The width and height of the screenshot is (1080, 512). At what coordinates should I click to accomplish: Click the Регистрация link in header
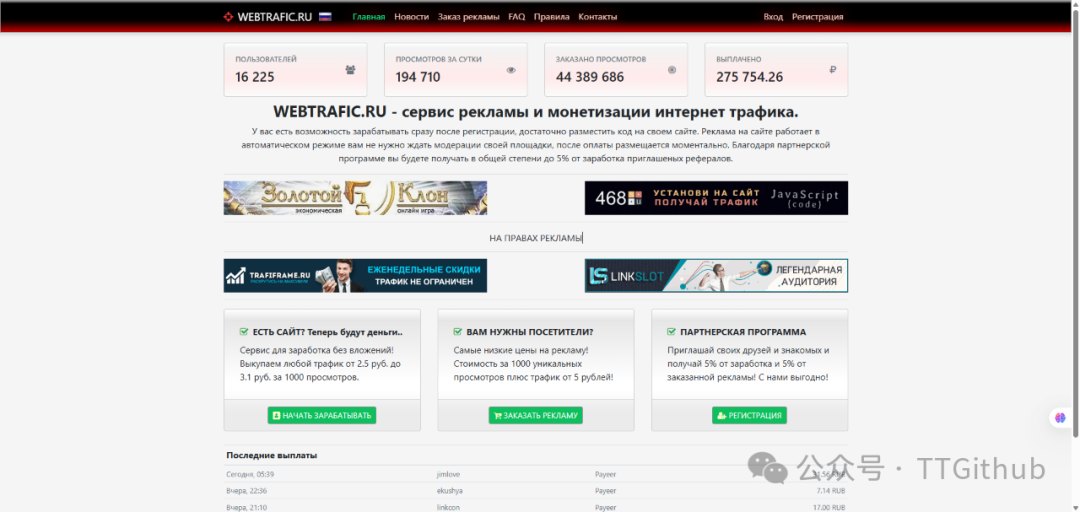pyautogui.click(x=818, y=17)
